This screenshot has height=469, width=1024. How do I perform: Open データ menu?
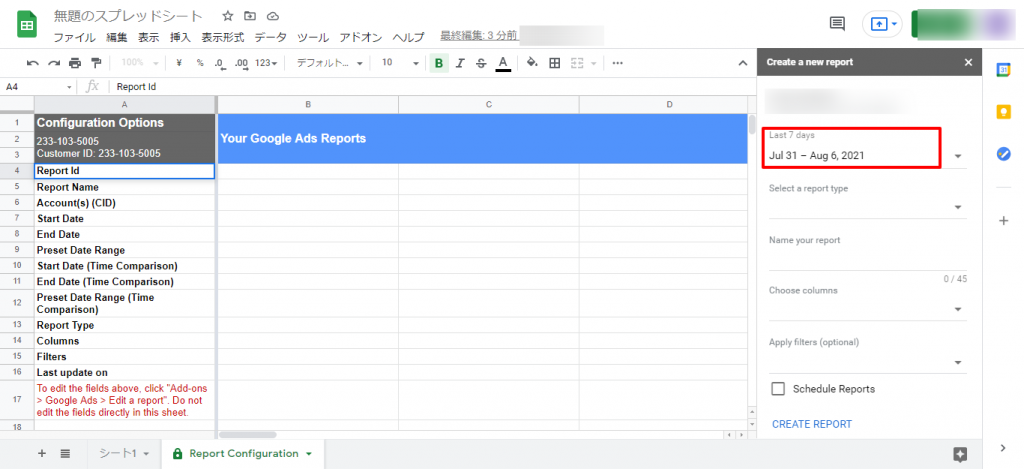click(270, 37)
